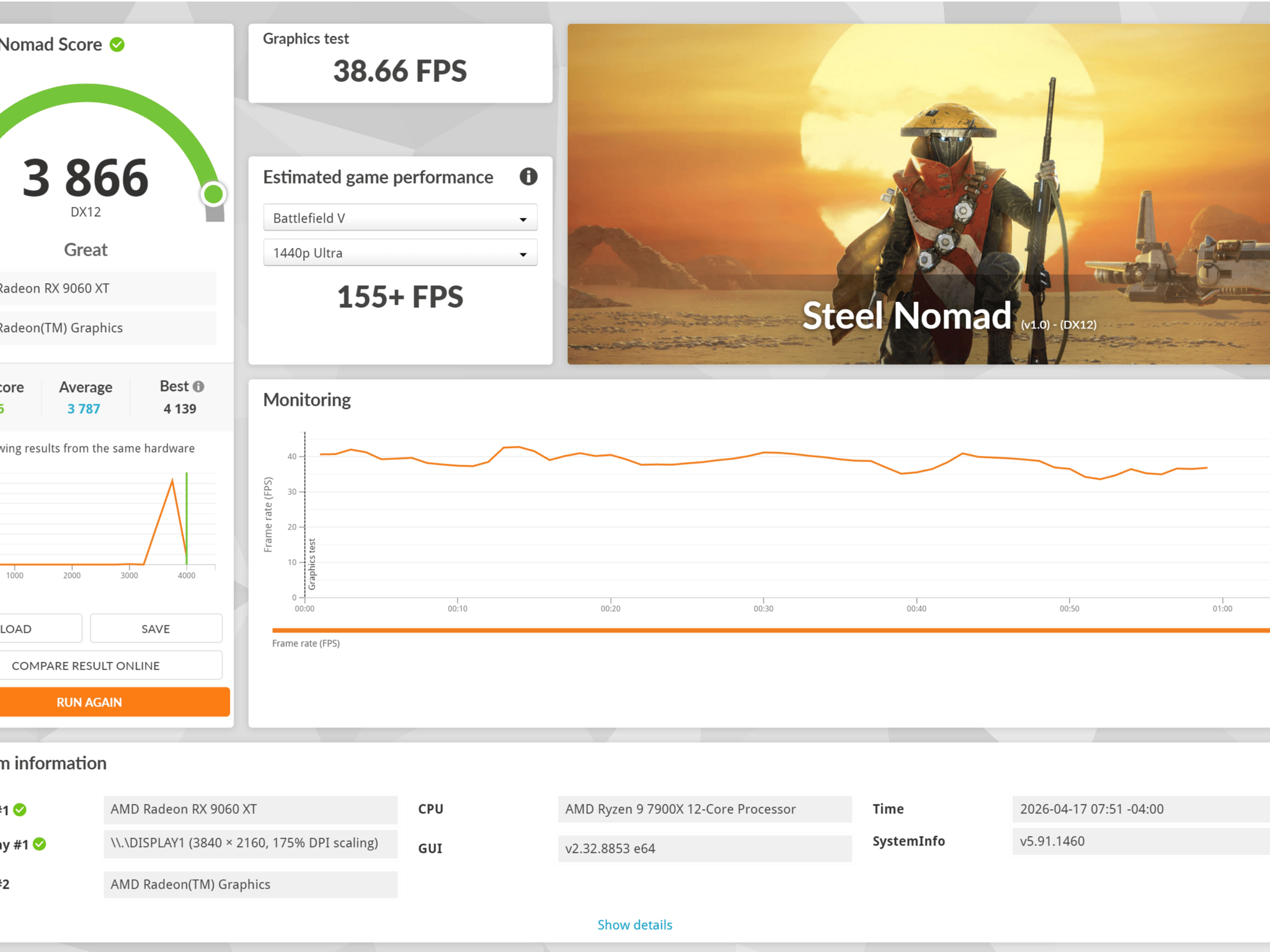Click the Monitoring section heading
The image size is (1270, 952).
click(x=307, y=400)
